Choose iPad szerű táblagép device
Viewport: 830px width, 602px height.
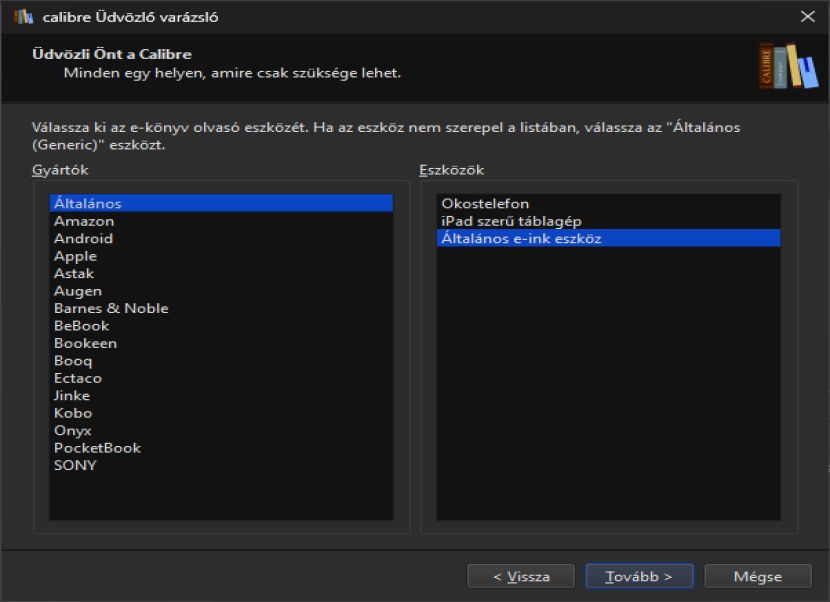[609, 221]
